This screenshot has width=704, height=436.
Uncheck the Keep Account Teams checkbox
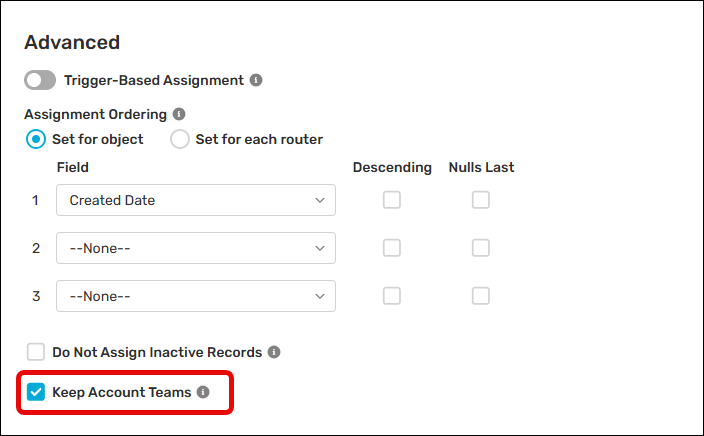click(x=35, y=392)
